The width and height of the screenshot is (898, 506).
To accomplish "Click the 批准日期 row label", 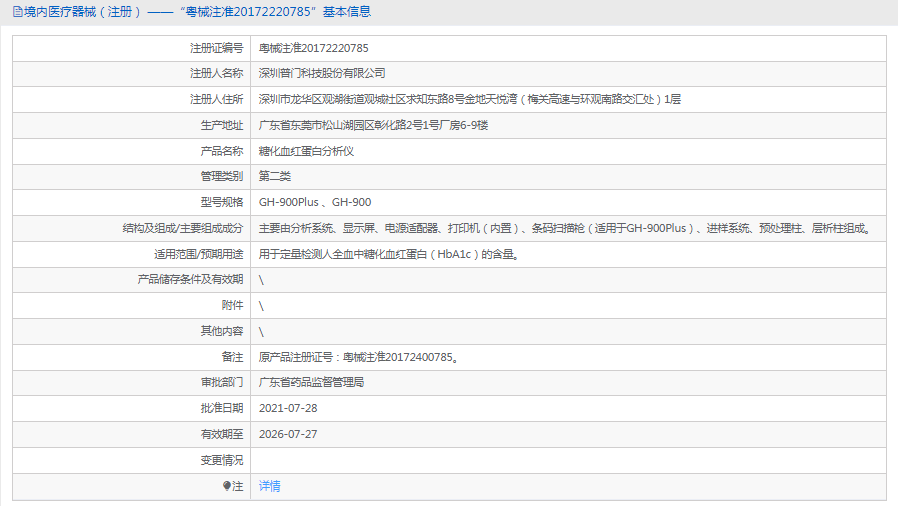I will click(222, 408).
